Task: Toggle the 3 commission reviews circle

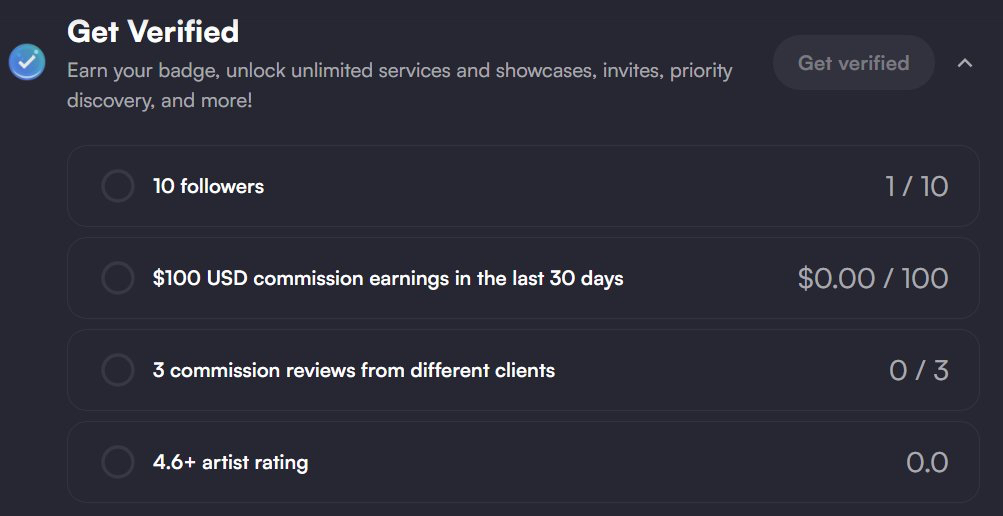Action: click(x=117, y=370)
